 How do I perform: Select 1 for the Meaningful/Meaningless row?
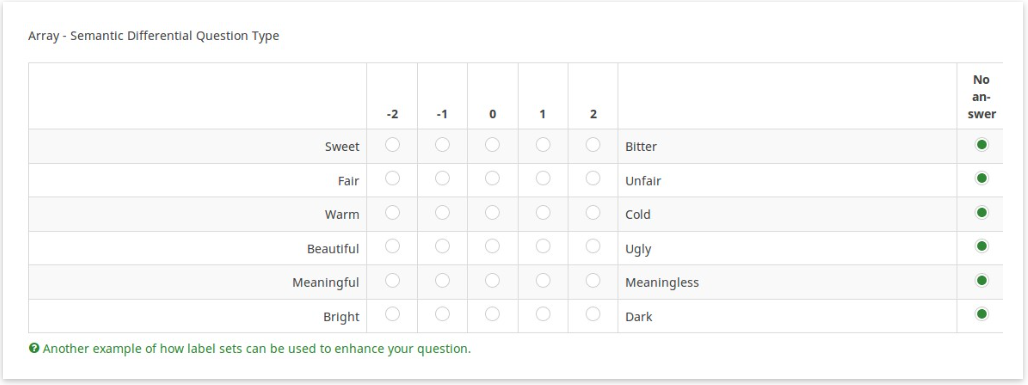pos(543,280)
